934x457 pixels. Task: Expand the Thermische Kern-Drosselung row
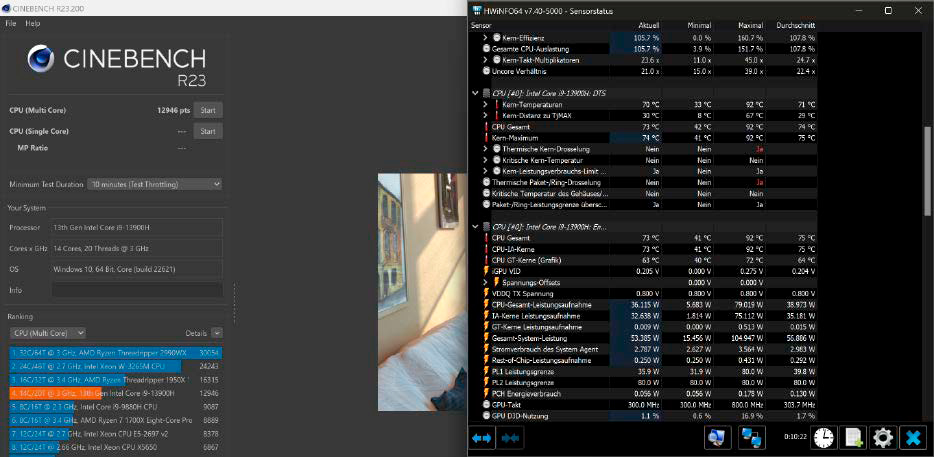pyautogui.click(x=486, y=149)
